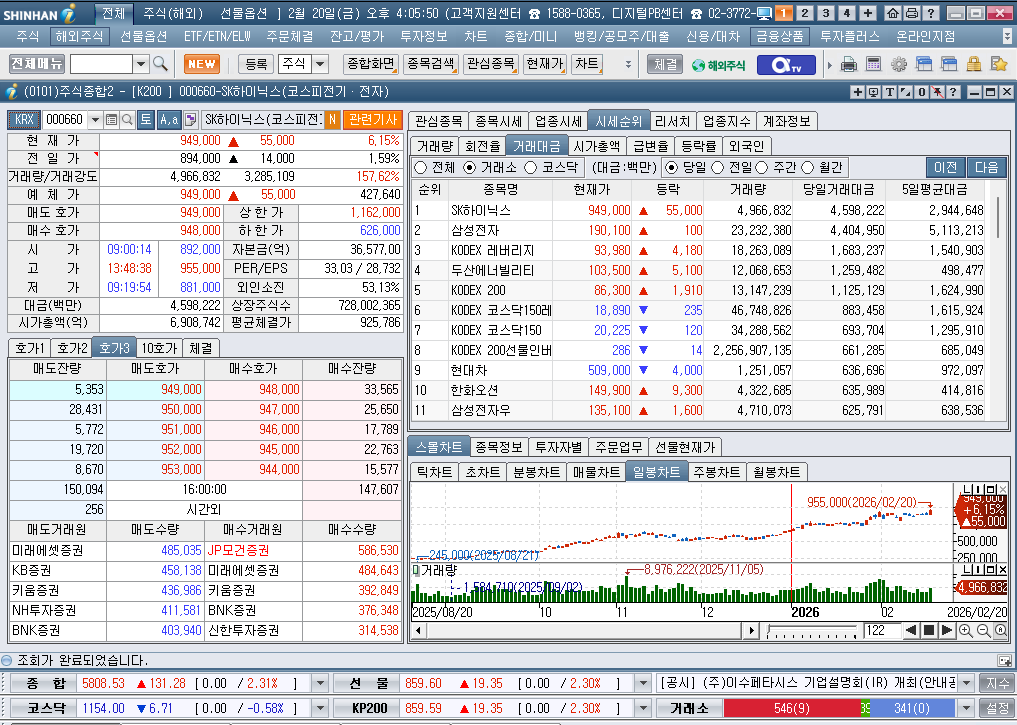Click the second window layout icon beside padlock
This screenshot has height=725, width=1017.
point(949,64)
